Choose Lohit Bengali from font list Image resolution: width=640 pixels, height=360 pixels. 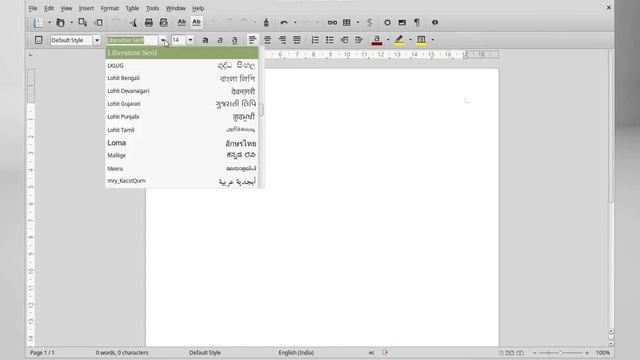click(x=182, y=78)
